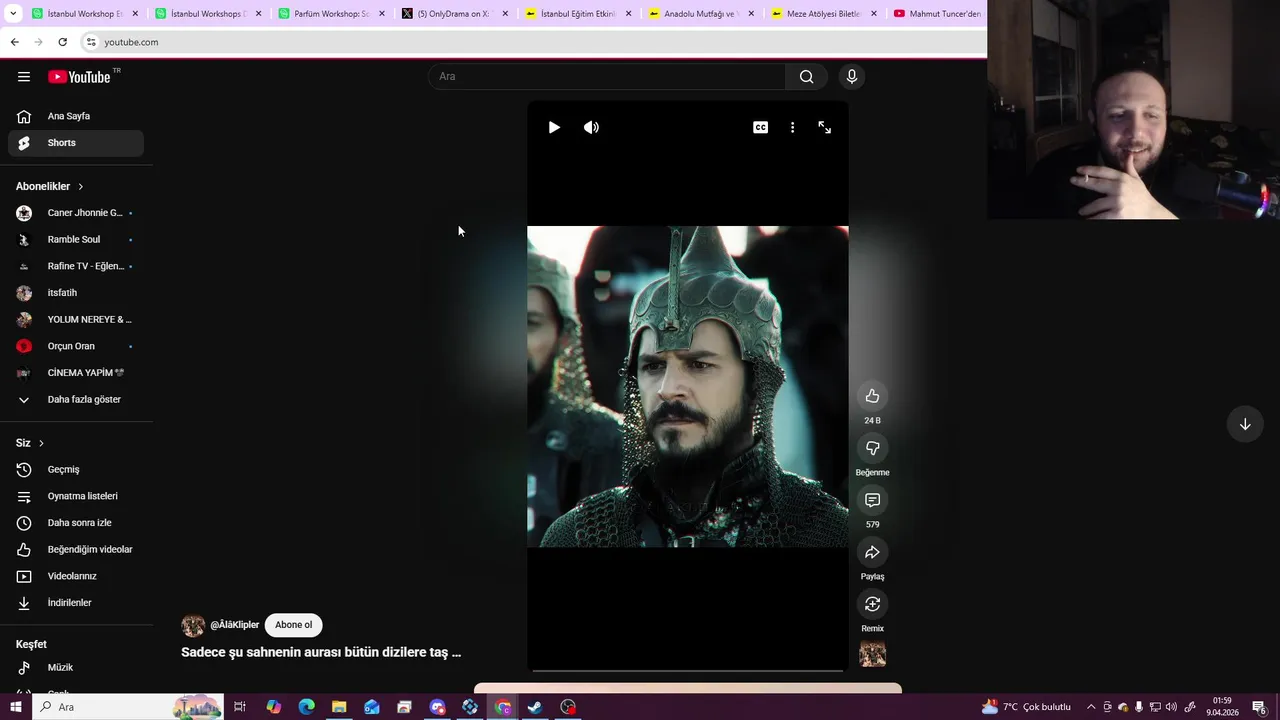The width and height of the screenshot is (1280, 720).
Task: Open Beğendiğim videolar liked videos
Action: [76, 550]
